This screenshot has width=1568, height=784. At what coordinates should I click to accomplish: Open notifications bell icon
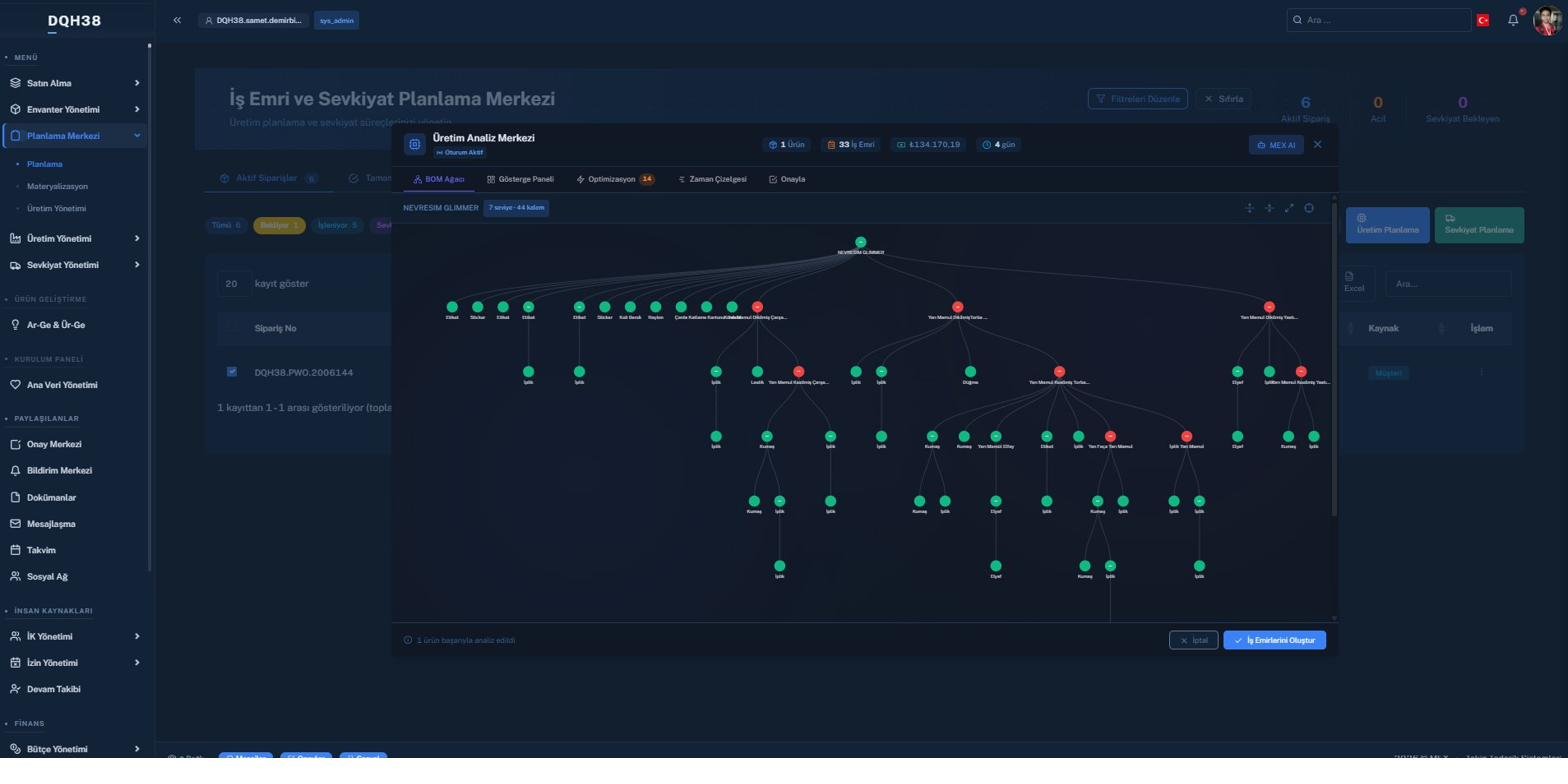[1513, 20]
